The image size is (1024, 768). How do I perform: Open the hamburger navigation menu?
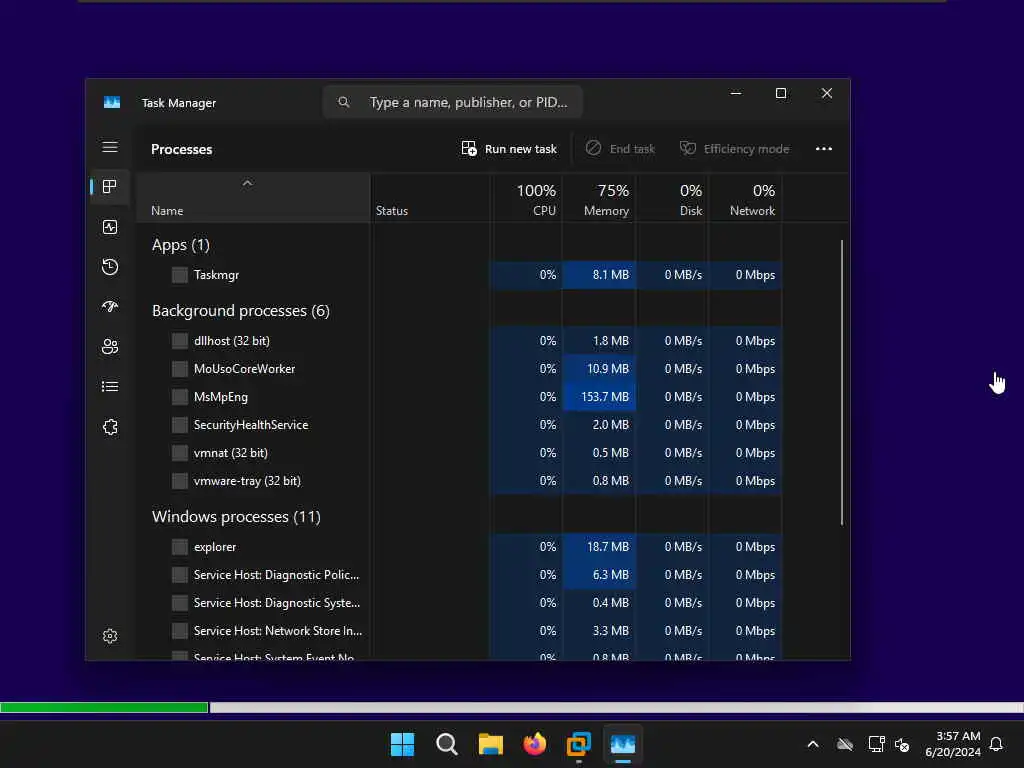pos(110,148)
